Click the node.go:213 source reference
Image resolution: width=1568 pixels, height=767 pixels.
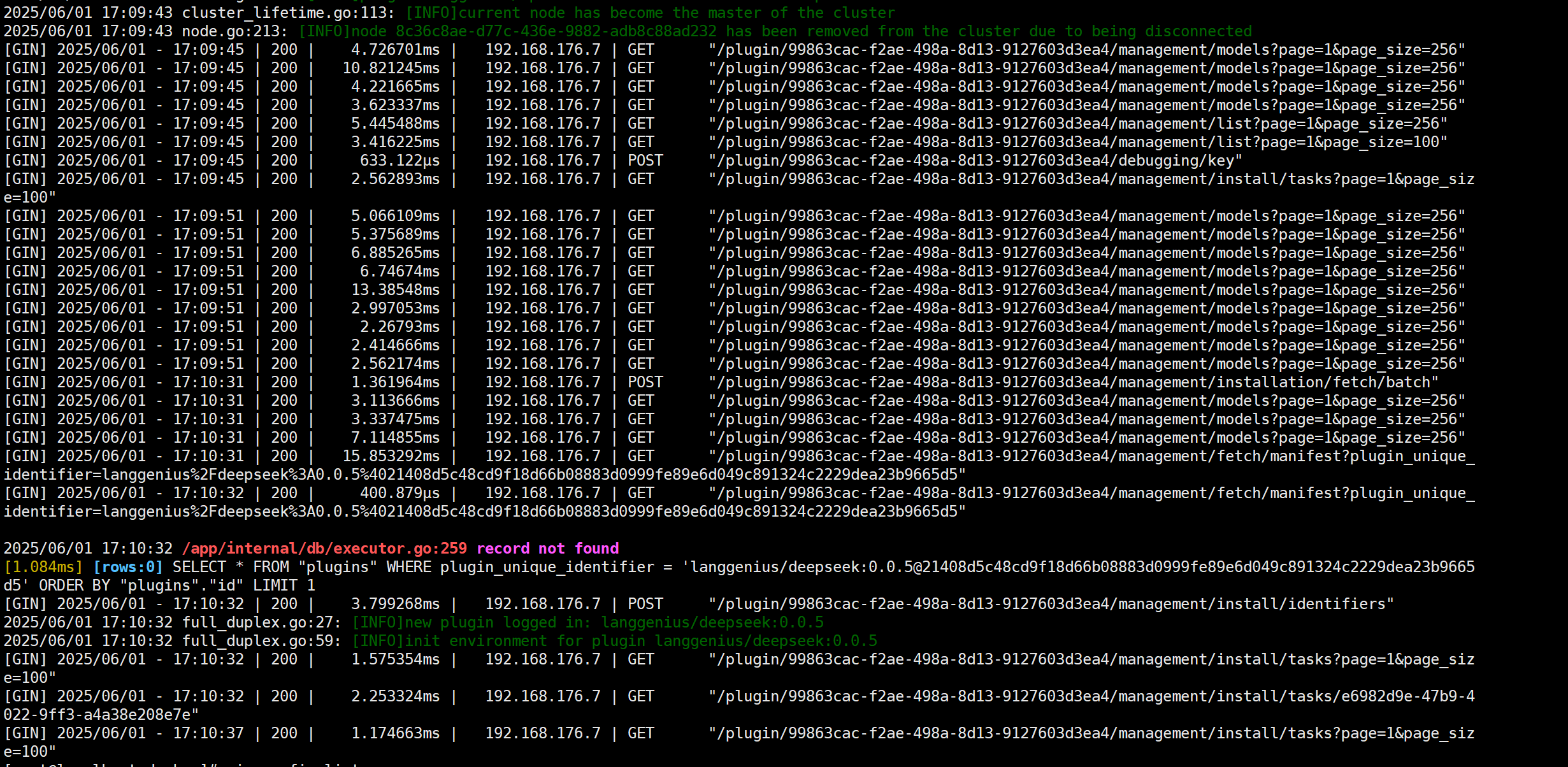coord(235,31)
